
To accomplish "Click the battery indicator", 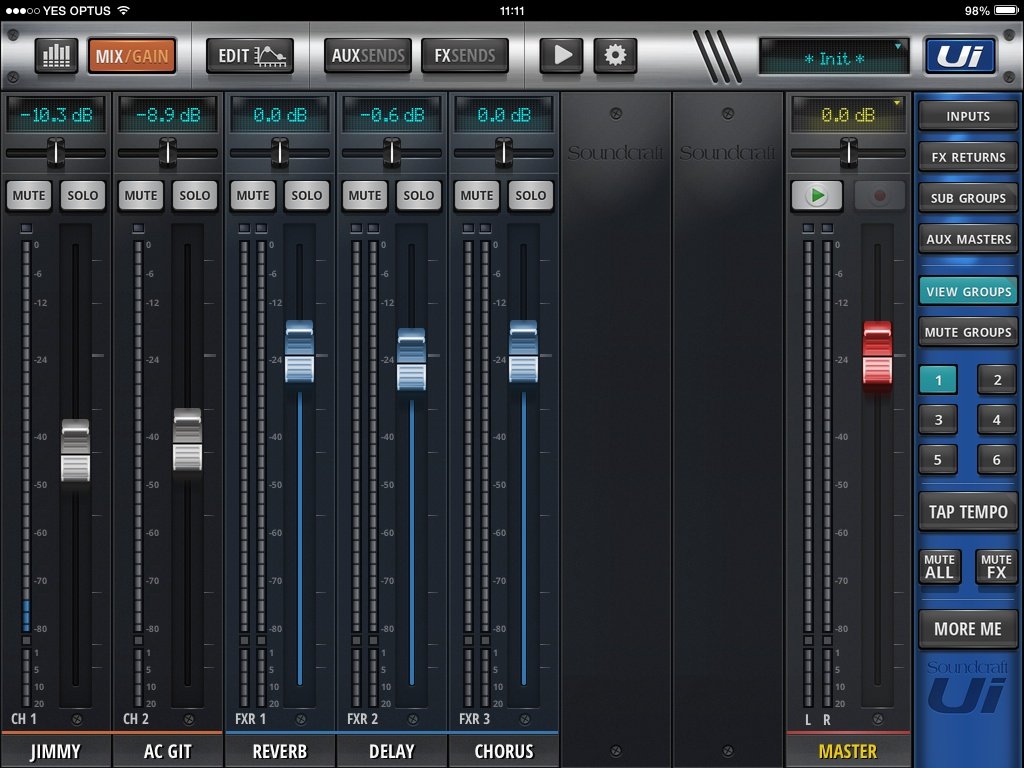I will tap(1006, 10).
